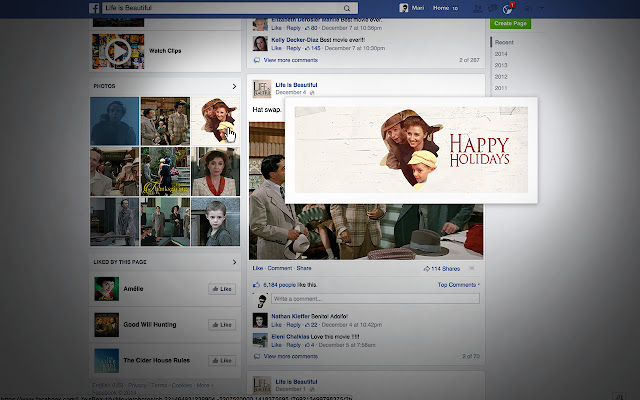Select Recent in the timeline
The width and height of the screenshot is (640, 400).
click(x=504, y=43)
